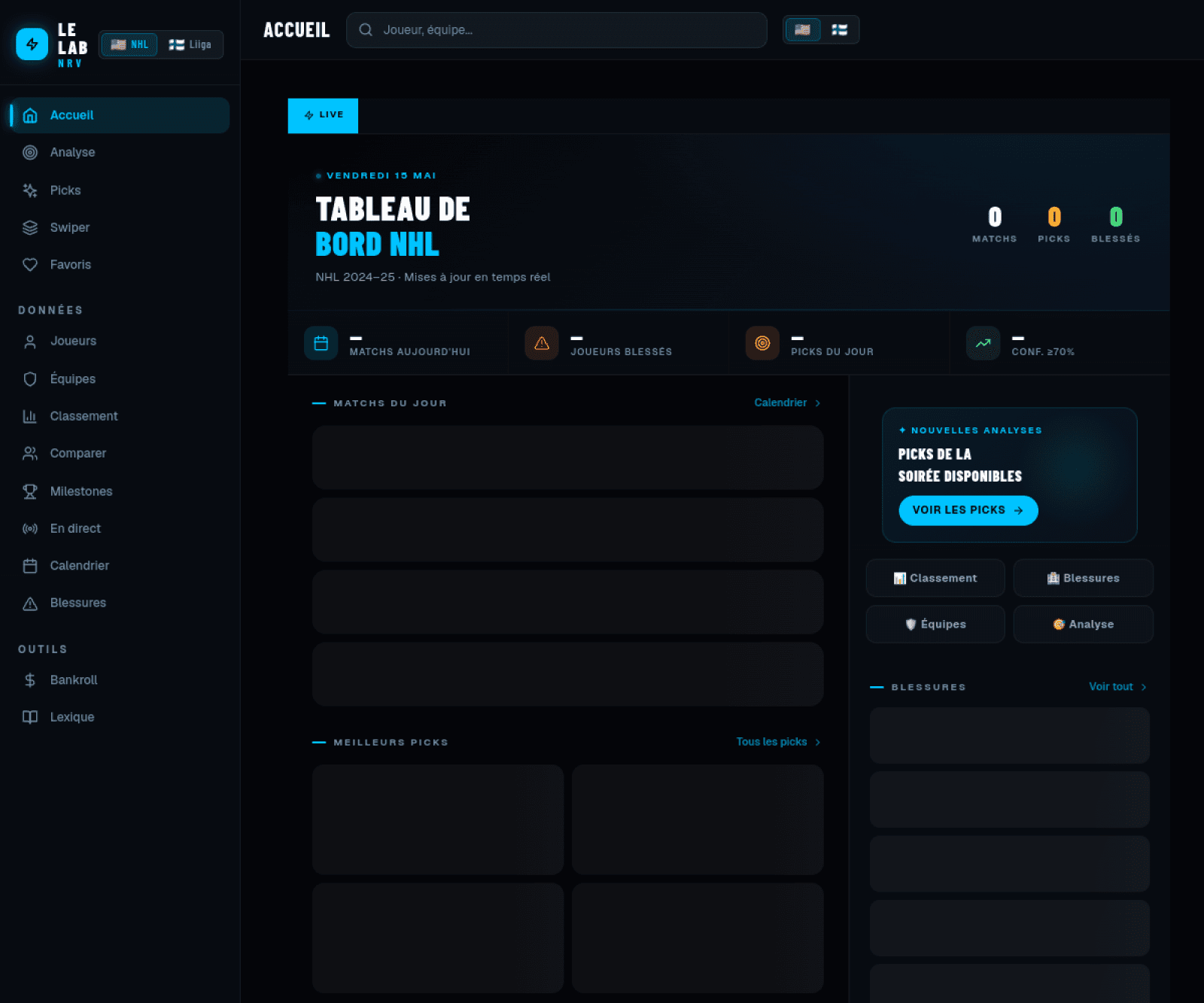Open Bankroll tool in sidebar

click(120, 680)
